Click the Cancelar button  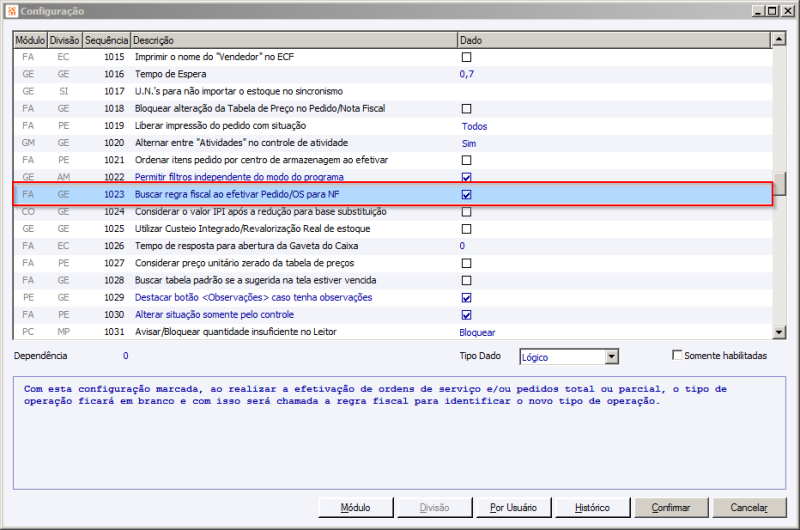tap(749, 508)
